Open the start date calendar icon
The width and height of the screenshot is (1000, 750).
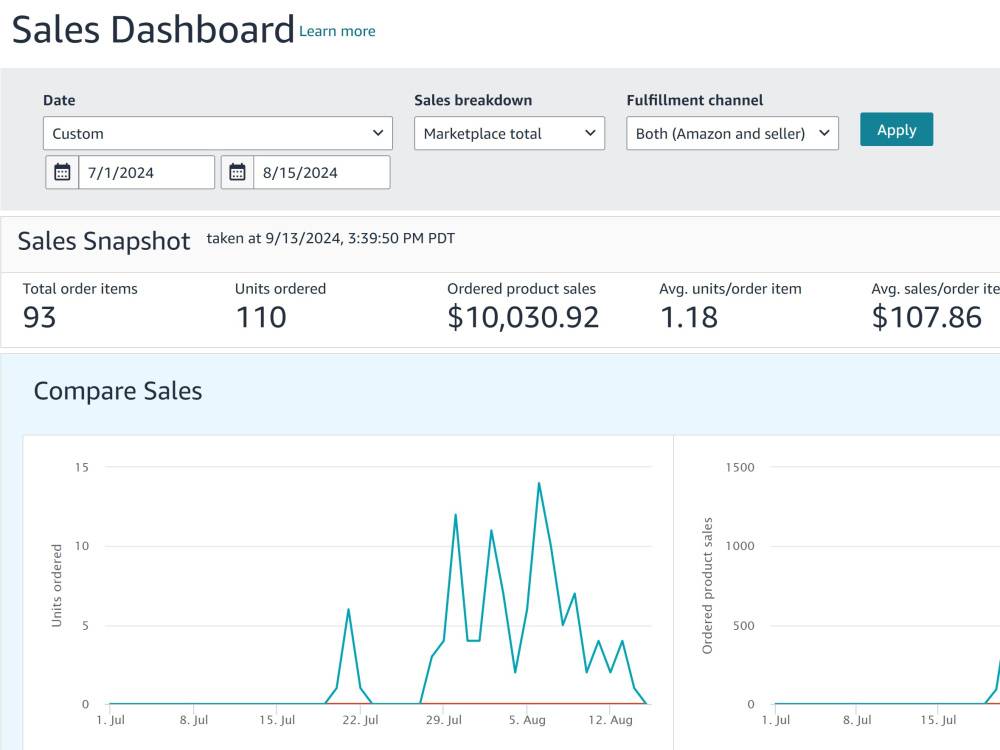pos(62,172)
